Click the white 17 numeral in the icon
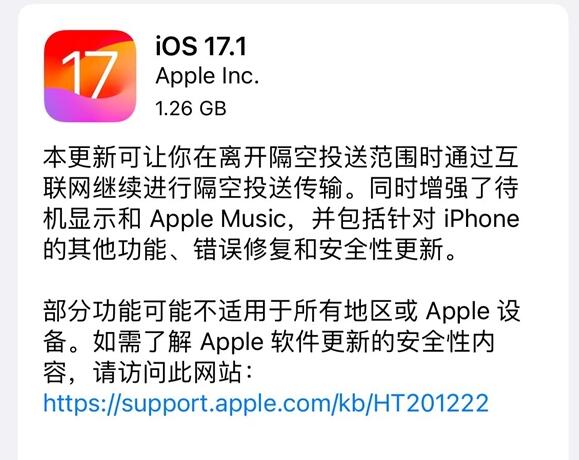 tap(89, 74)
